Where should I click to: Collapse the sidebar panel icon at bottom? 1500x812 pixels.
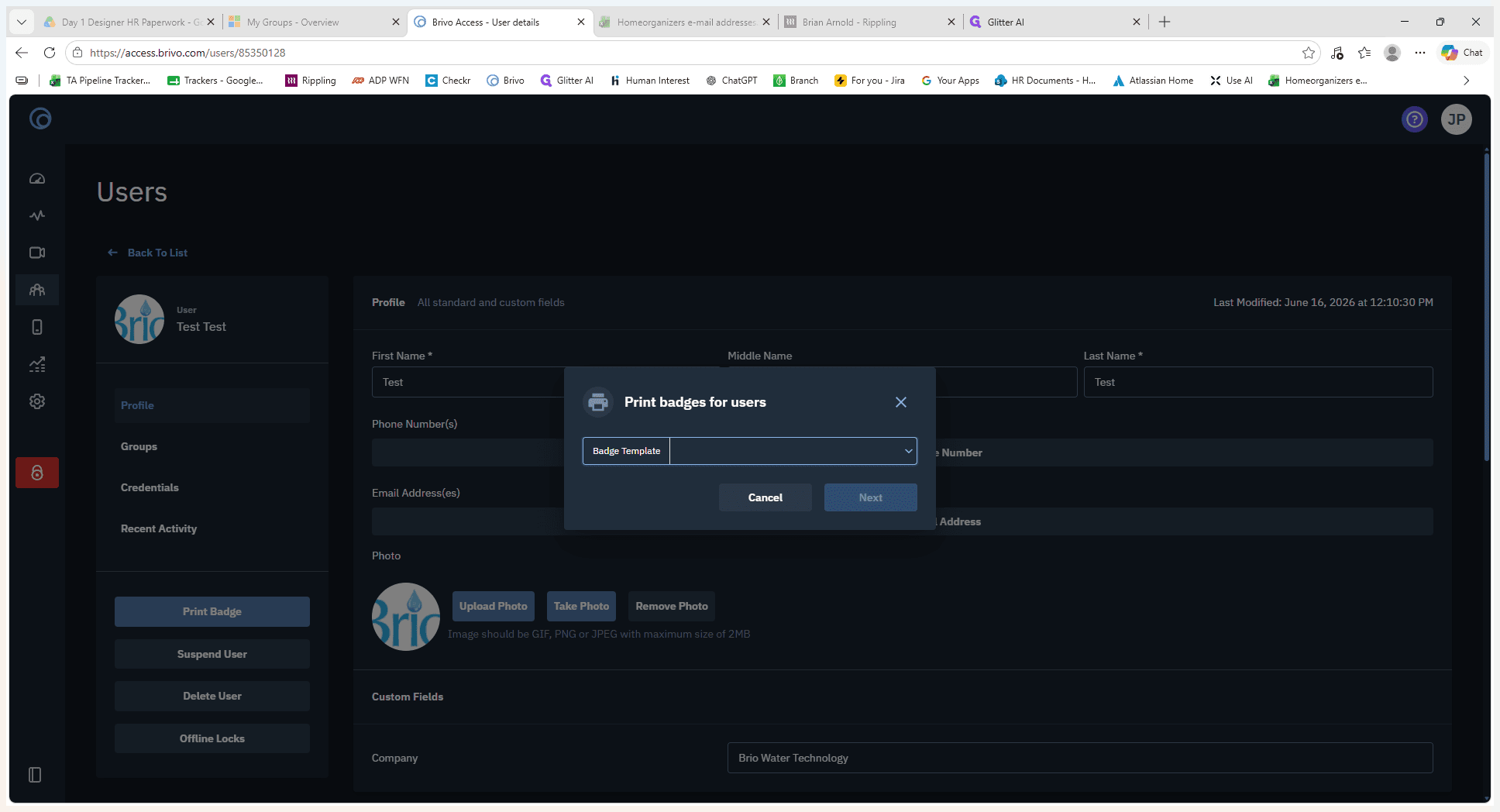(35, 775)
